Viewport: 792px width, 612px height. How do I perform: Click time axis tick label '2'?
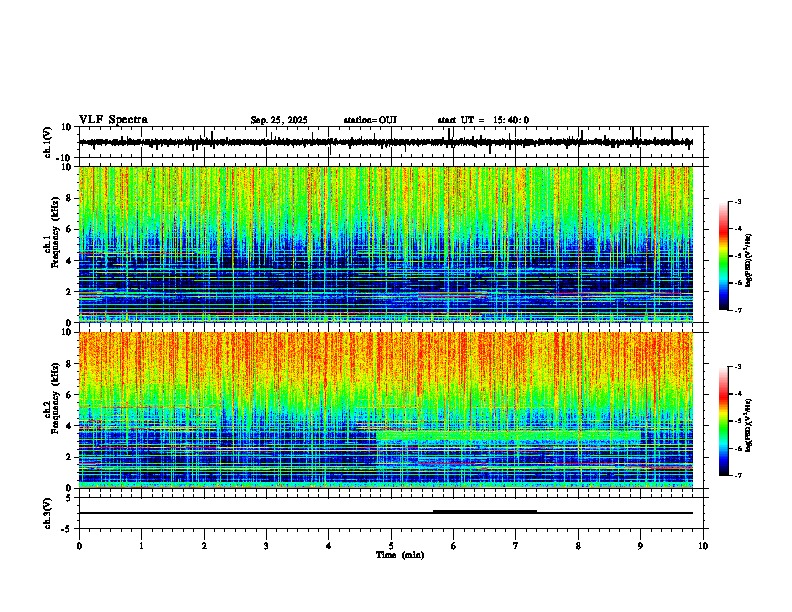204,546
